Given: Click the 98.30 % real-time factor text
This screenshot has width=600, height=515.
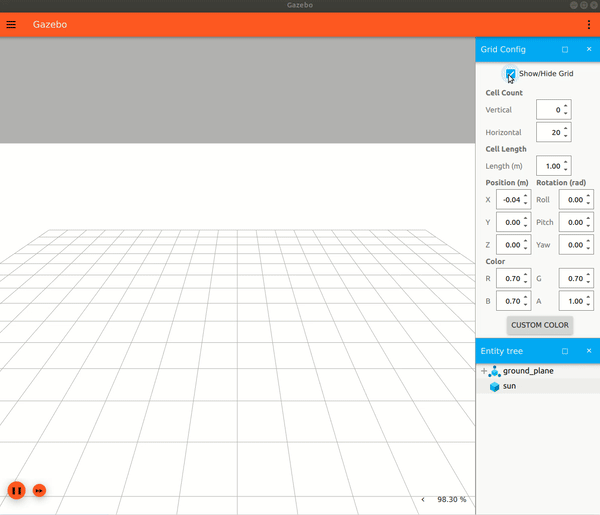Looking at the screenshot, I should (452, 499).
